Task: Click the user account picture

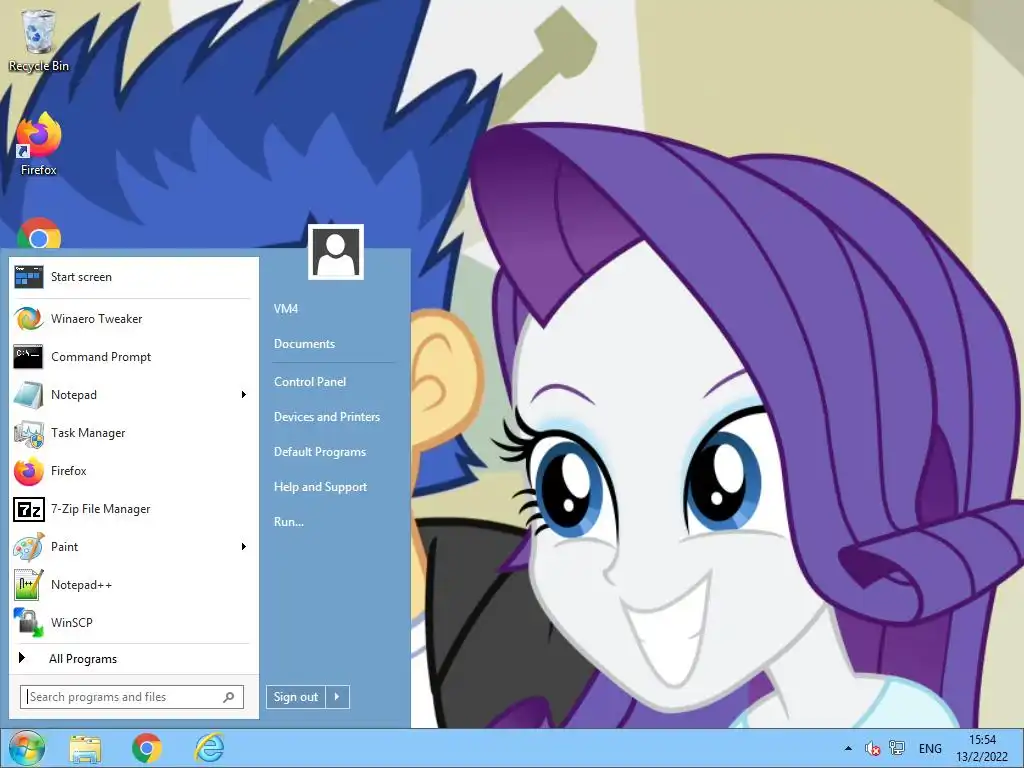Action: pyautogui.click(x=336, y=252)
